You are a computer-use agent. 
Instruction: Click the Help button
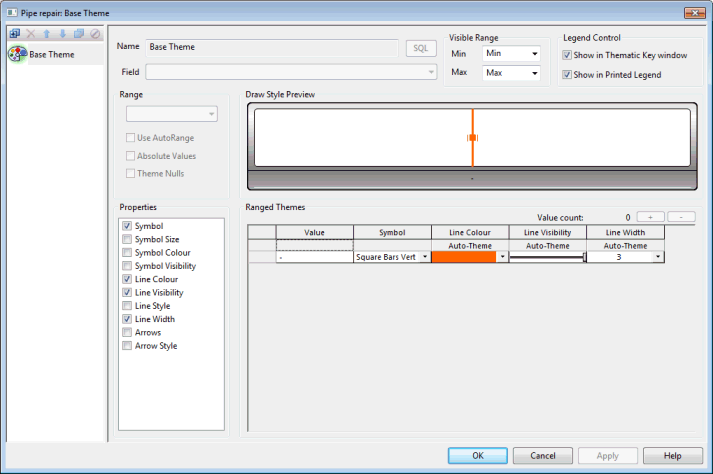click(673, 455)
